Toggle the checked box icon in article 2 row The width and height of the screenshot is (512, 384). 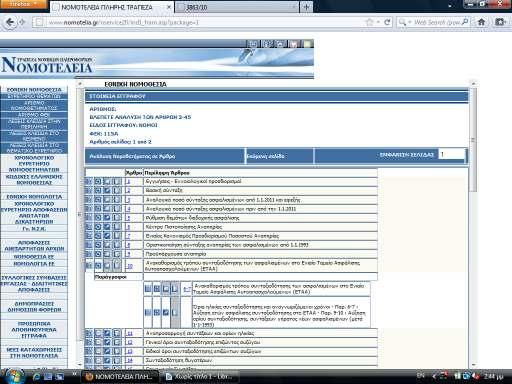(x=107, y=191)
